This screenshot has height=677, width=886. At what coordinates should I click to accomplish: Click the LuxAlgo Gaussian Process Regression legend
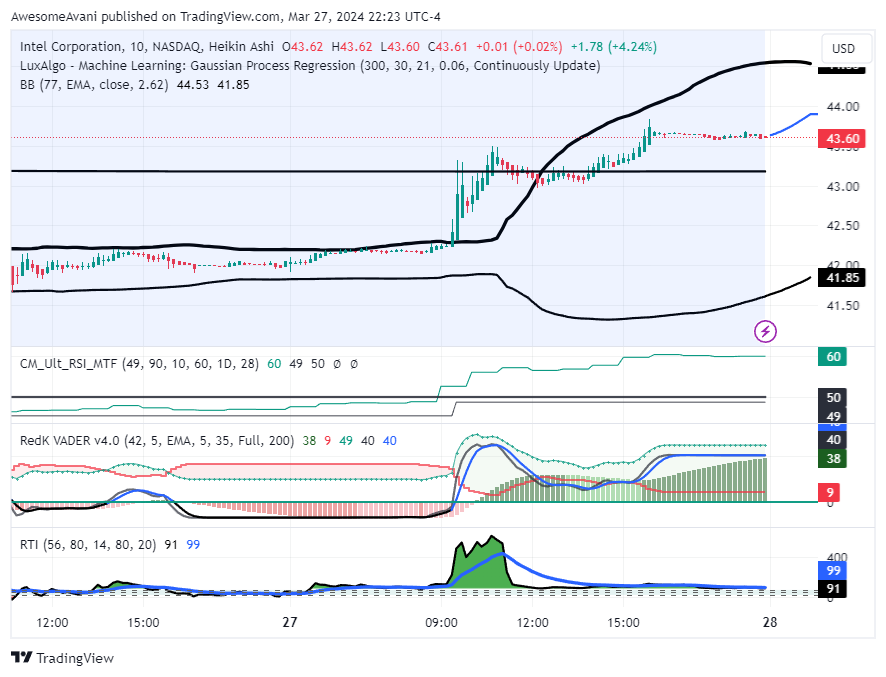click(310, 66)
